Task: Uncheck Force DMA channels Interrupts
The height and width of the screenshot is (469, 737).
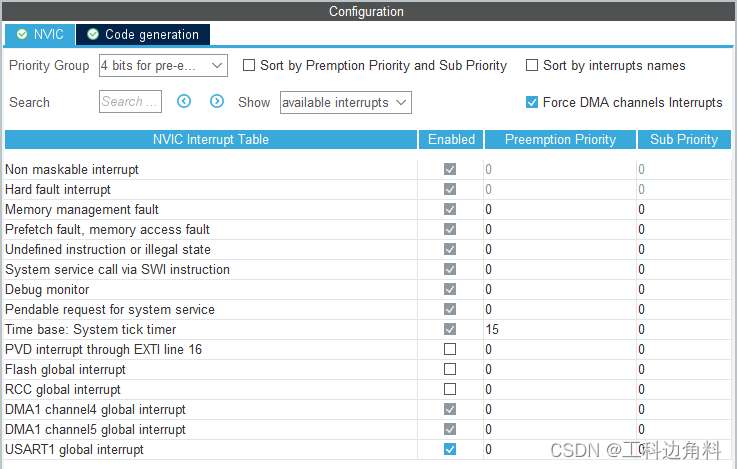Action: pyautogui.click(x=532, y=102)
